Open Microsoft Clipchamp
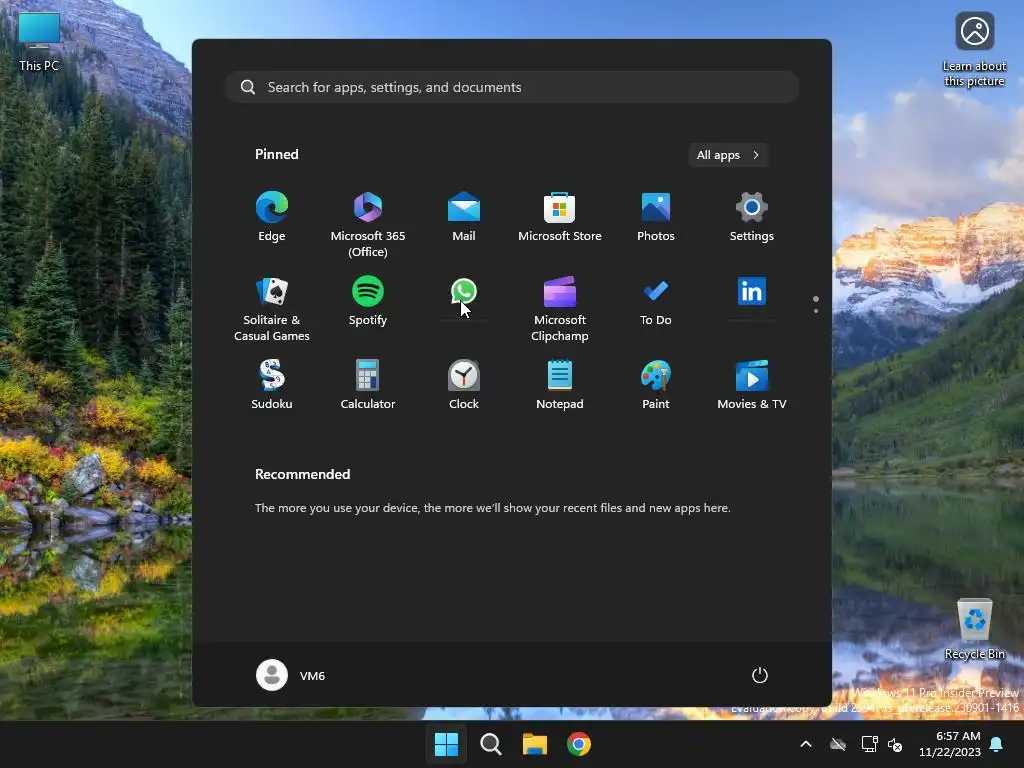This screenshot has height=768, width=1024. click(560, 309)
